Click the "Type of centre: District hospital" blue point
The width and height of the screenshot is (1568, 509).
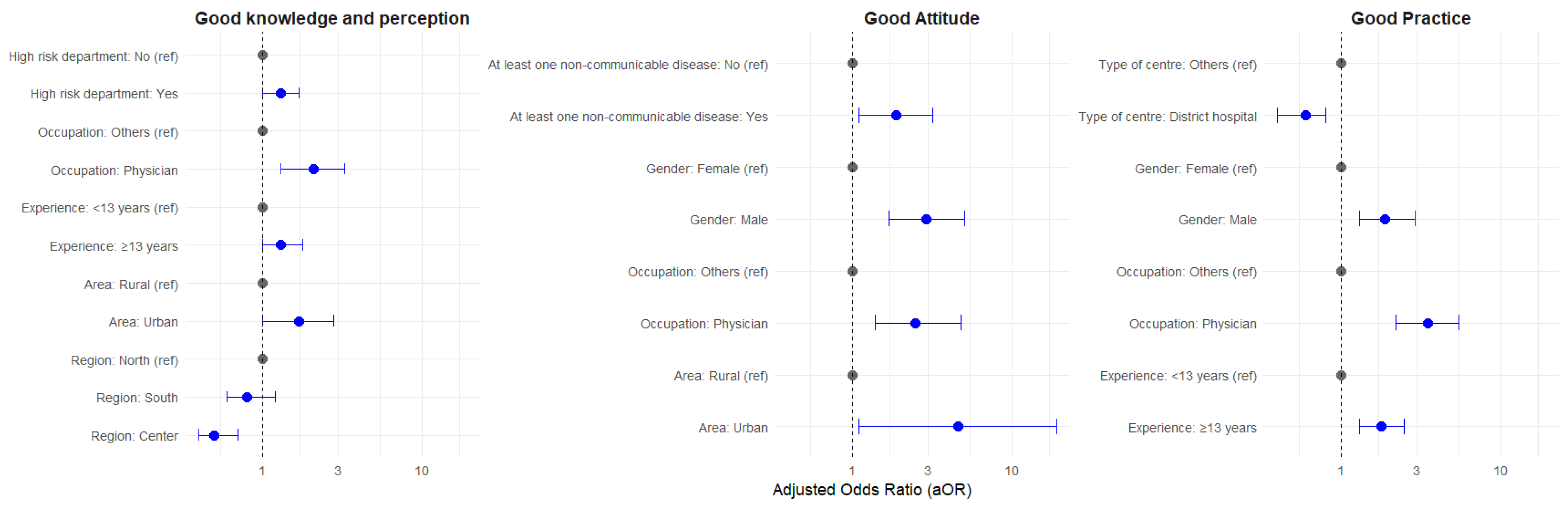[x=1305, y=115]
